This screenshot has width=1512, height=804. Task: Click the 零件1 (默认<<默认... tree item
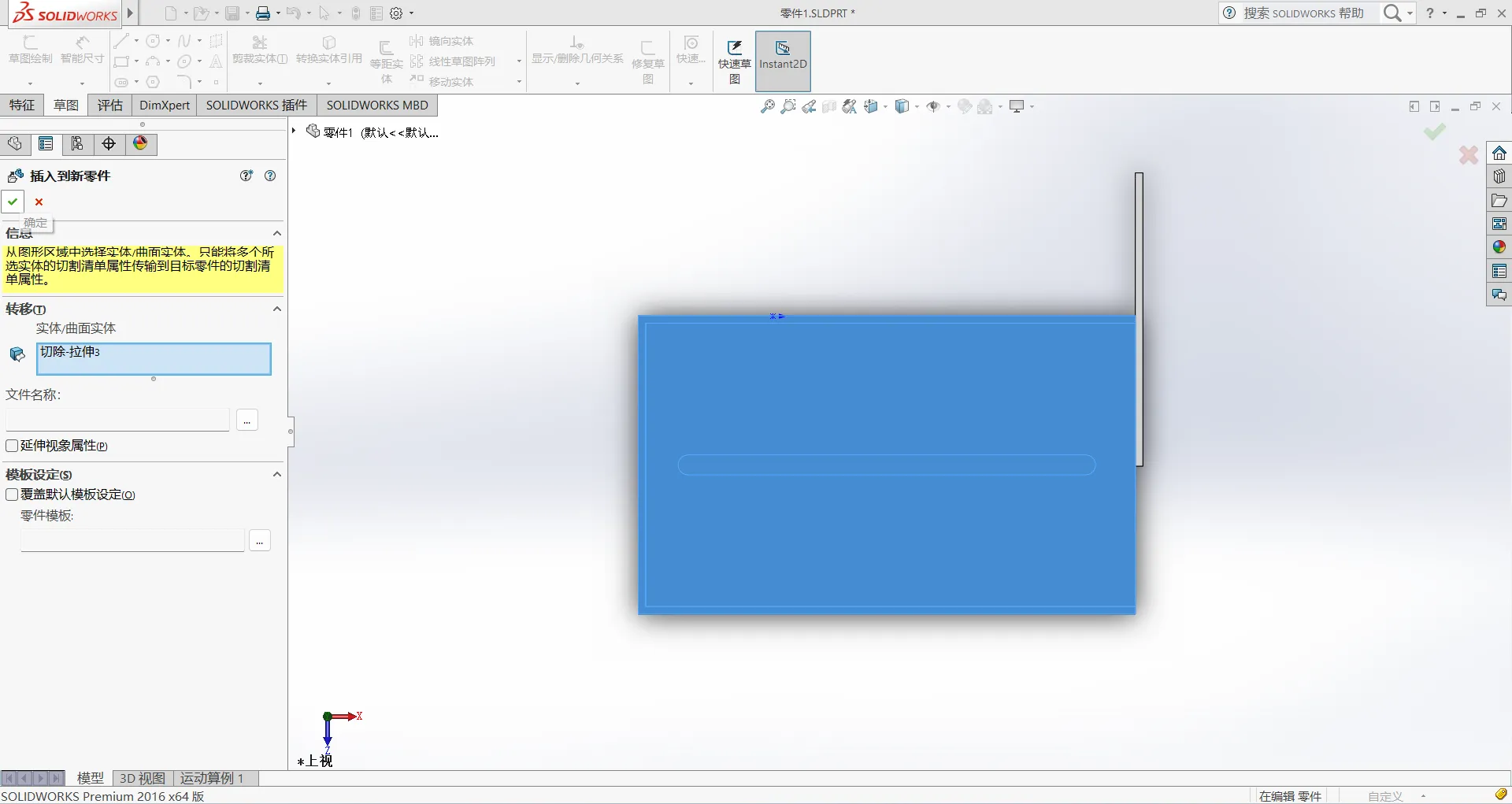[x=372, y=132]
